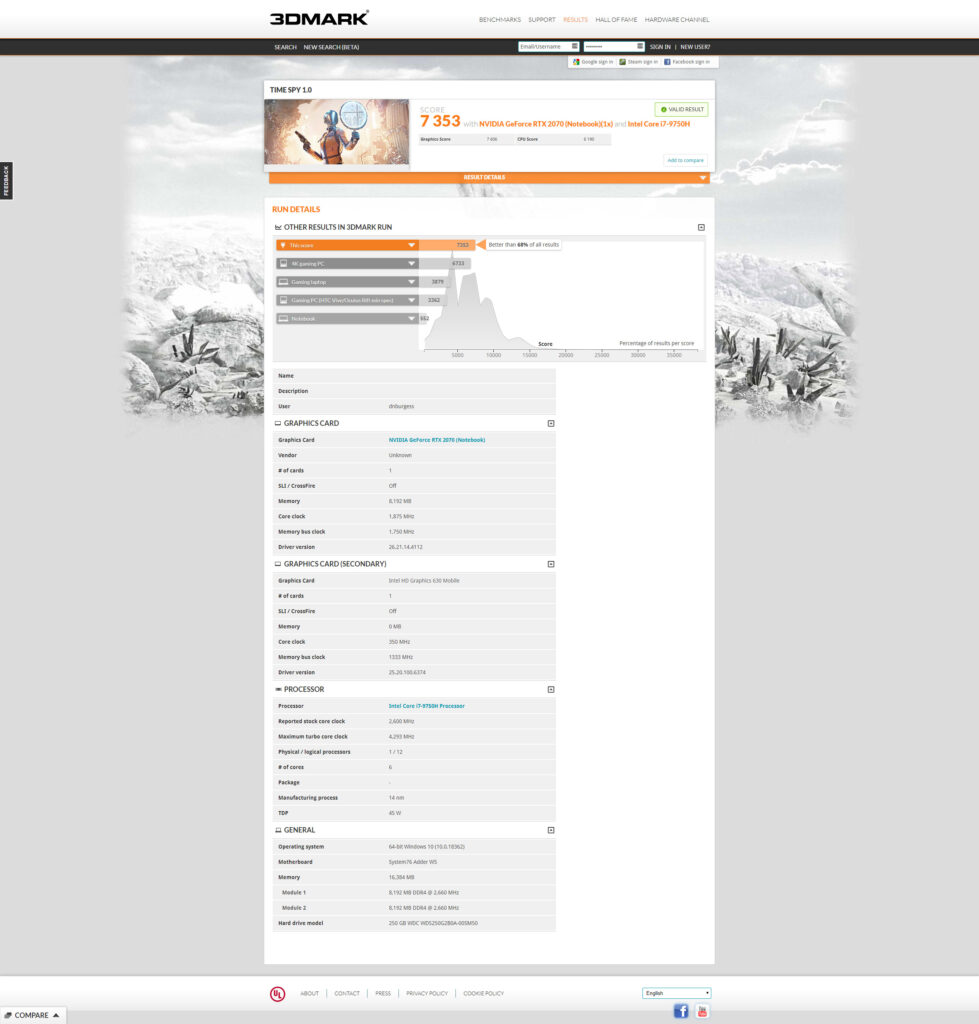Click the Google sign in icon
The width and height of the screenshot is (979, 1024).
click(576, 62)
